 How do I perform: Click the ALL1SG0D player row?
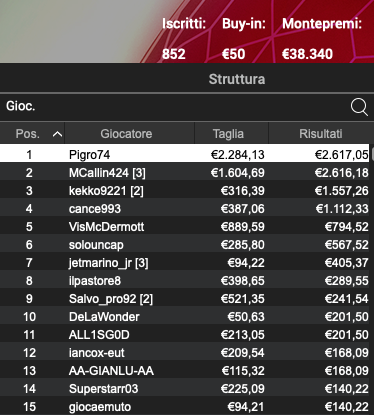tap(185, 334)
